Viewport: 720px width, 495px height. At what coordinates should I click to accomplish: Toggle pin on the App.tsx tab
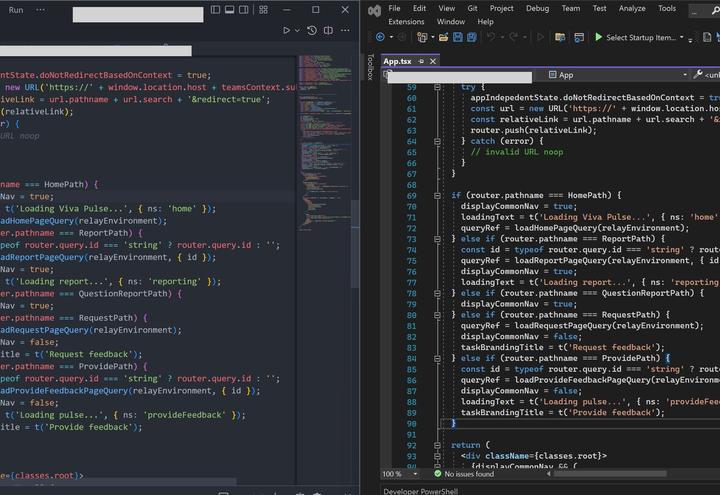(x=421, y=61)
